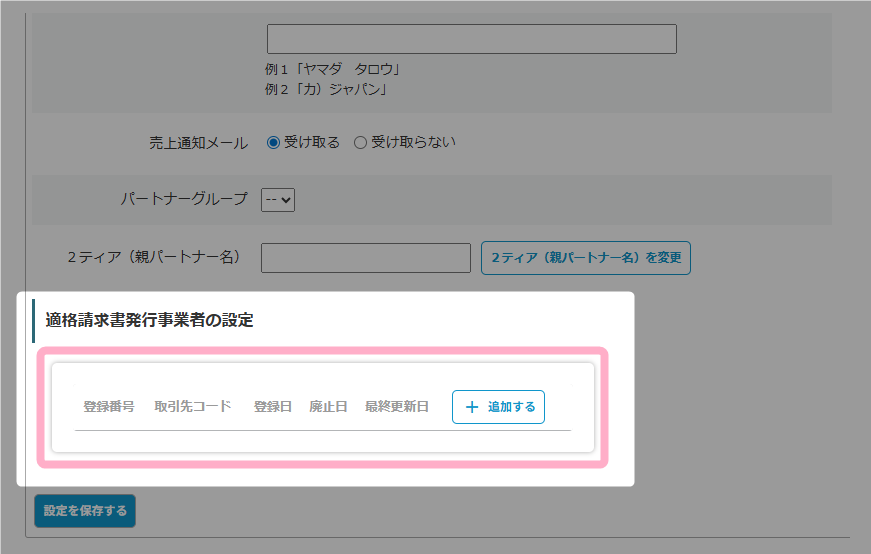Viewport: 871px width, 554px height.
Task: Click the 2ティア（親パートナー名） field label
Action: pyautogui.click(x=155, y=257)
